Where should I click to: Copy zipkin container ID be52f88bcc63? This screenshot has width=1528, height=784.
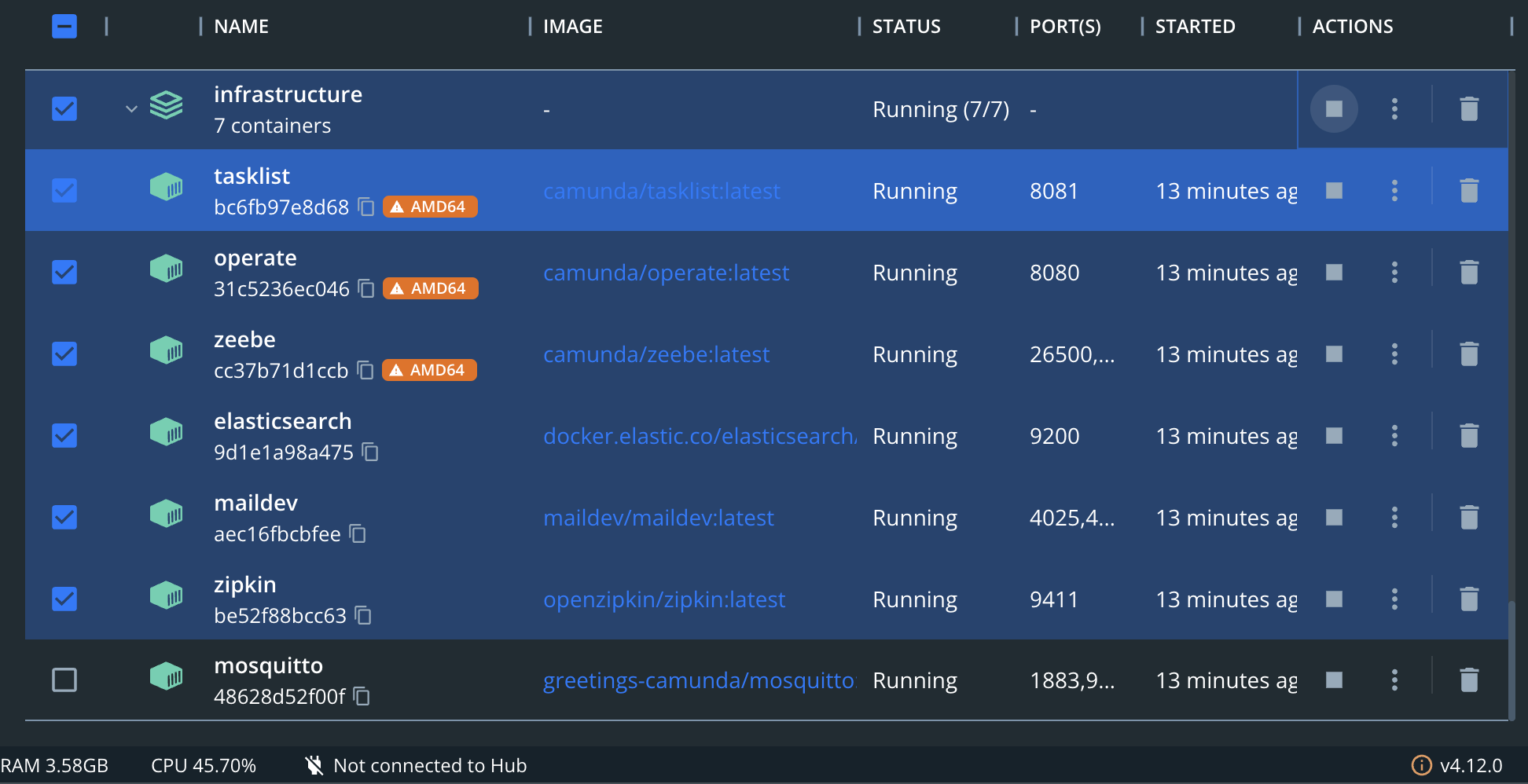click(x=363, y=615)
